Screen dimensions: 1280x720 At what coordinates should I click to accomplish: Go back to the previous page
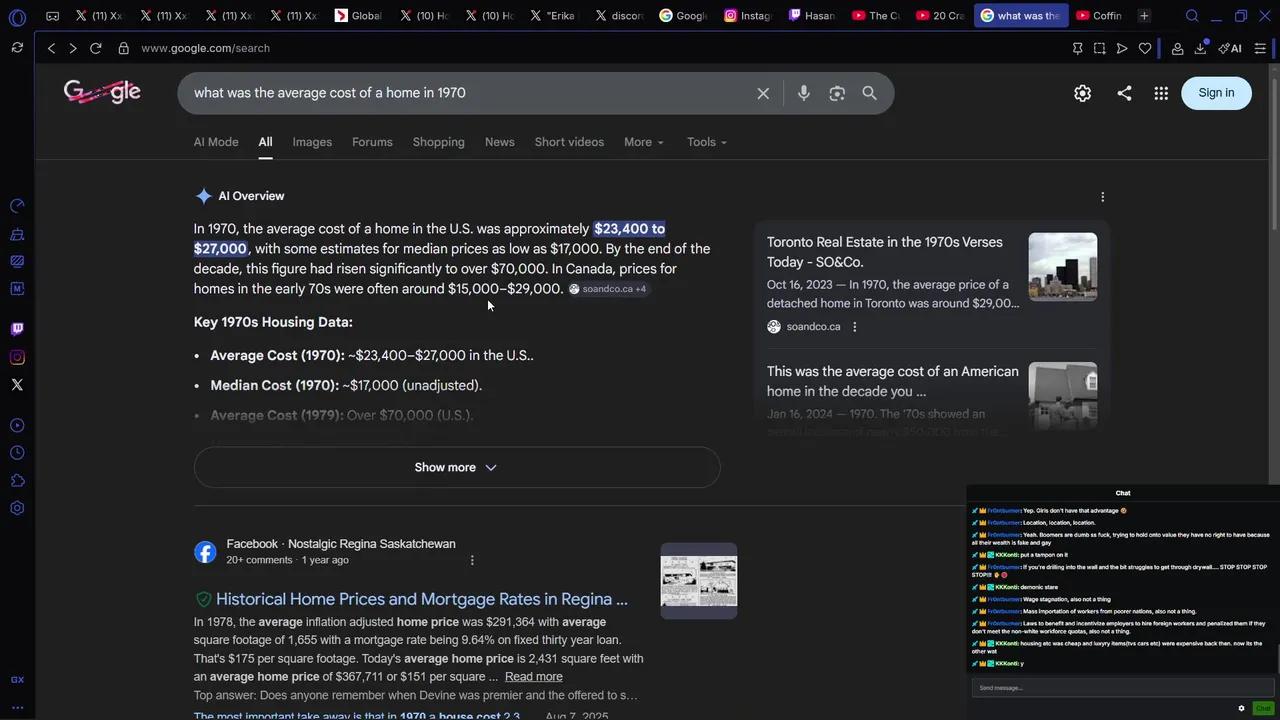click(x=51, y=48)
